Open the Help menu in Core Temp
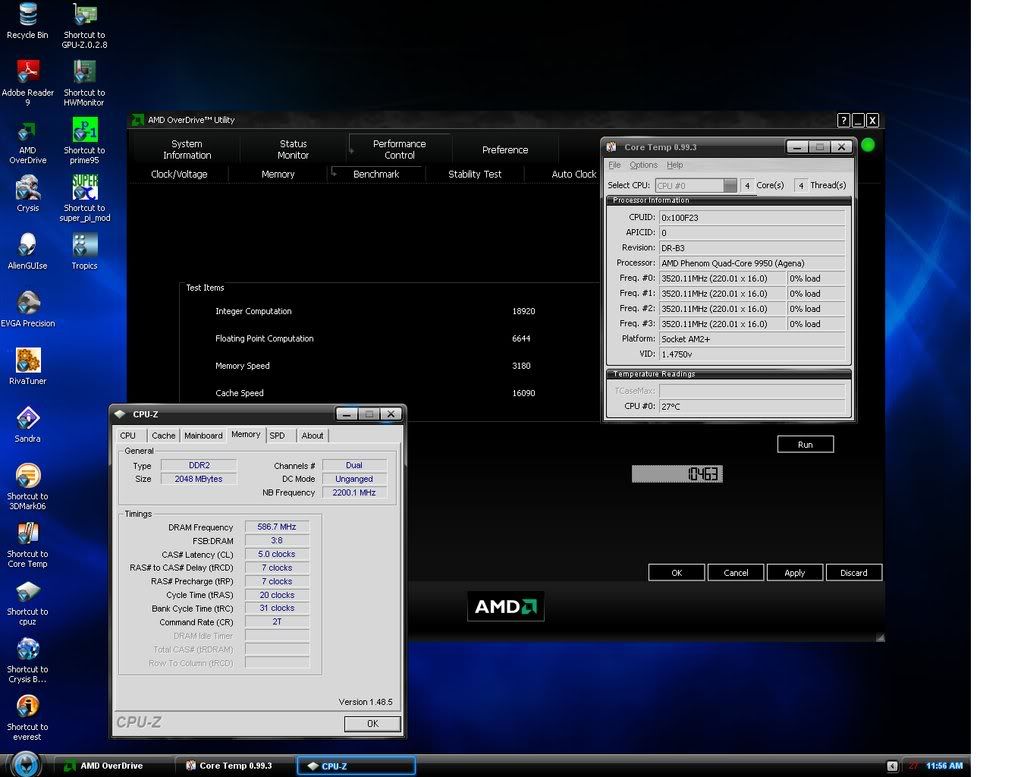 (x=675, y=165)
